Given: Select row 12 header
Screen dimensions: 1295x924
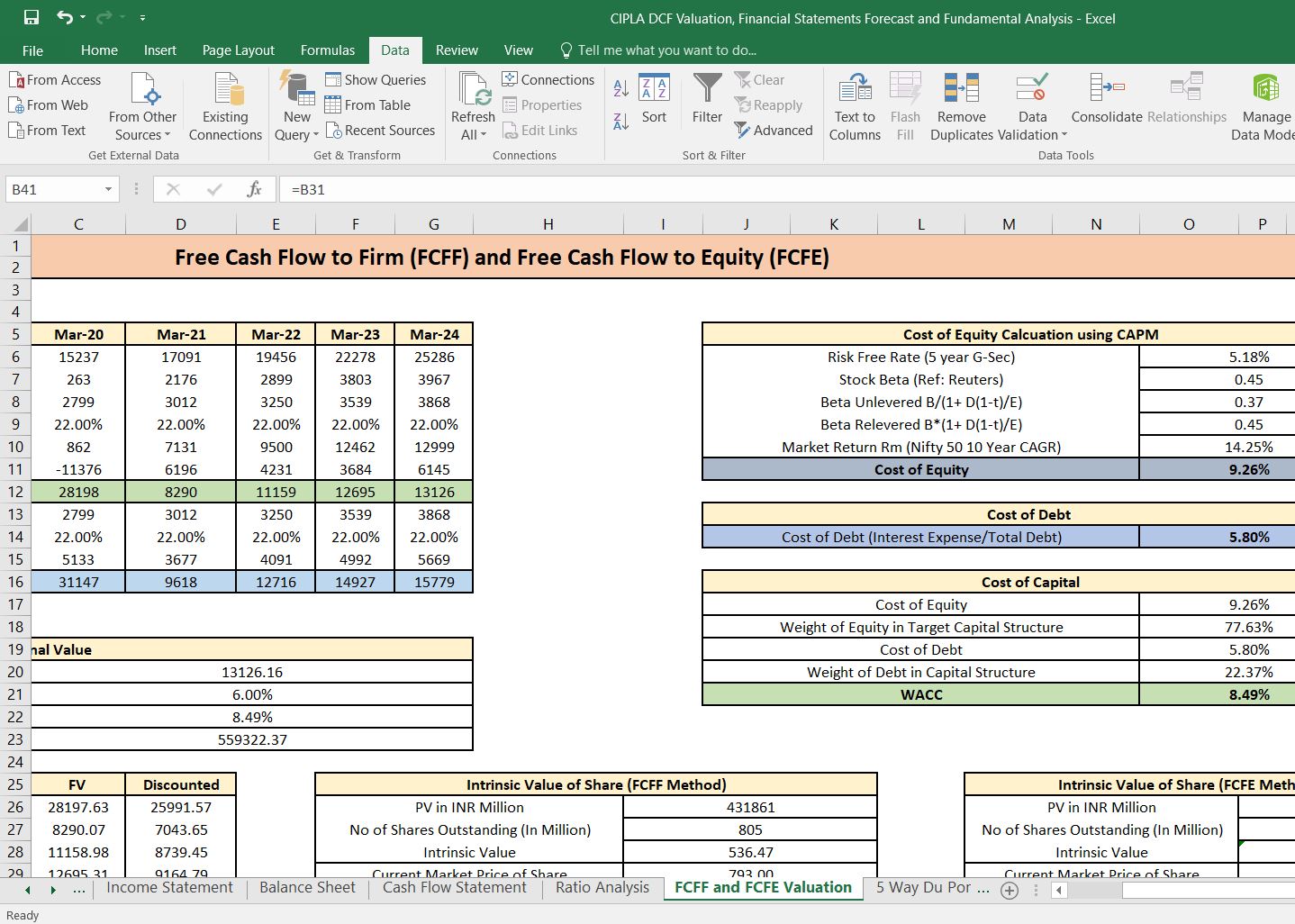Looking at the screenshot, I should [x=15, y=492].
